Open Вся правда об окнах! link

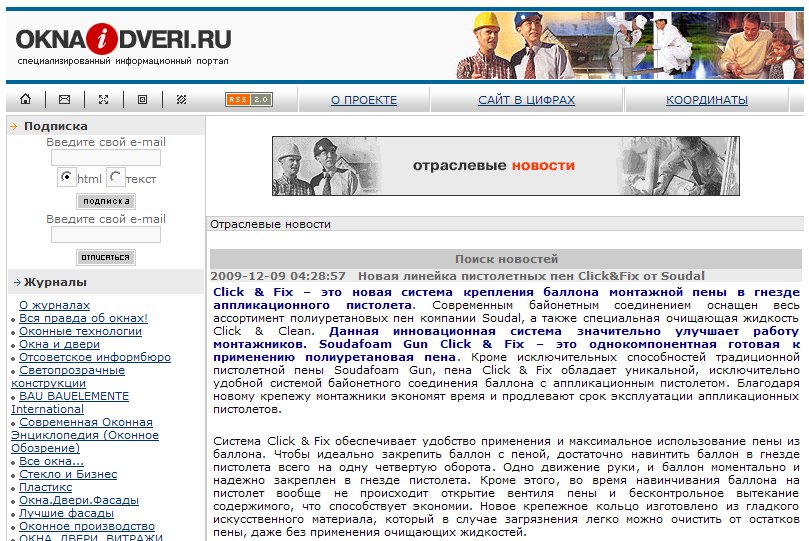point(83,318)
